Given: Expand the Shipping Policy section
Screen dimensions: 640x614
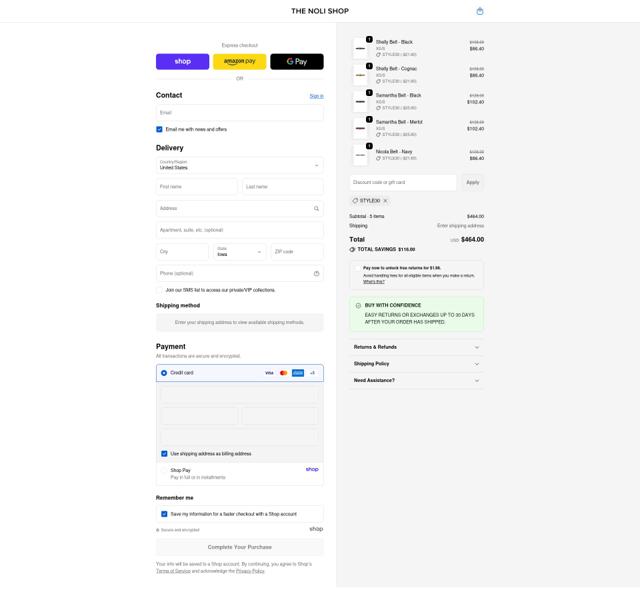Looking at the screenshot, I should pos(416,364).
